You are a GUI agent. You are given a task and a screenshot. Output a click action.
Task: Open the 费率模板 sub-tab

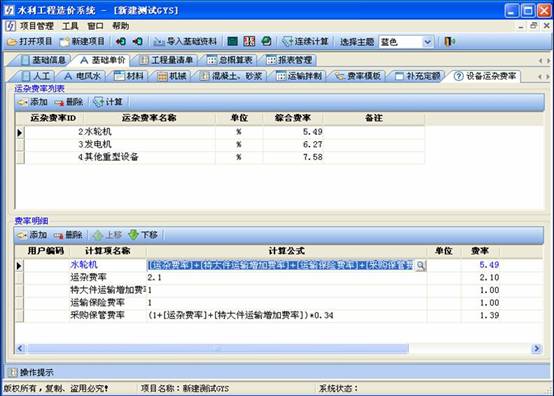(359, 76)
